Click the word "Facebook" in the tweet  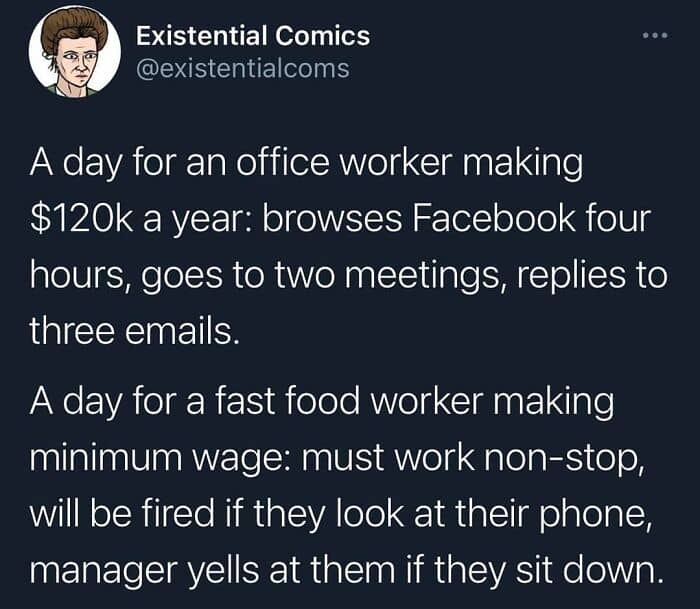tap(494, 219)
